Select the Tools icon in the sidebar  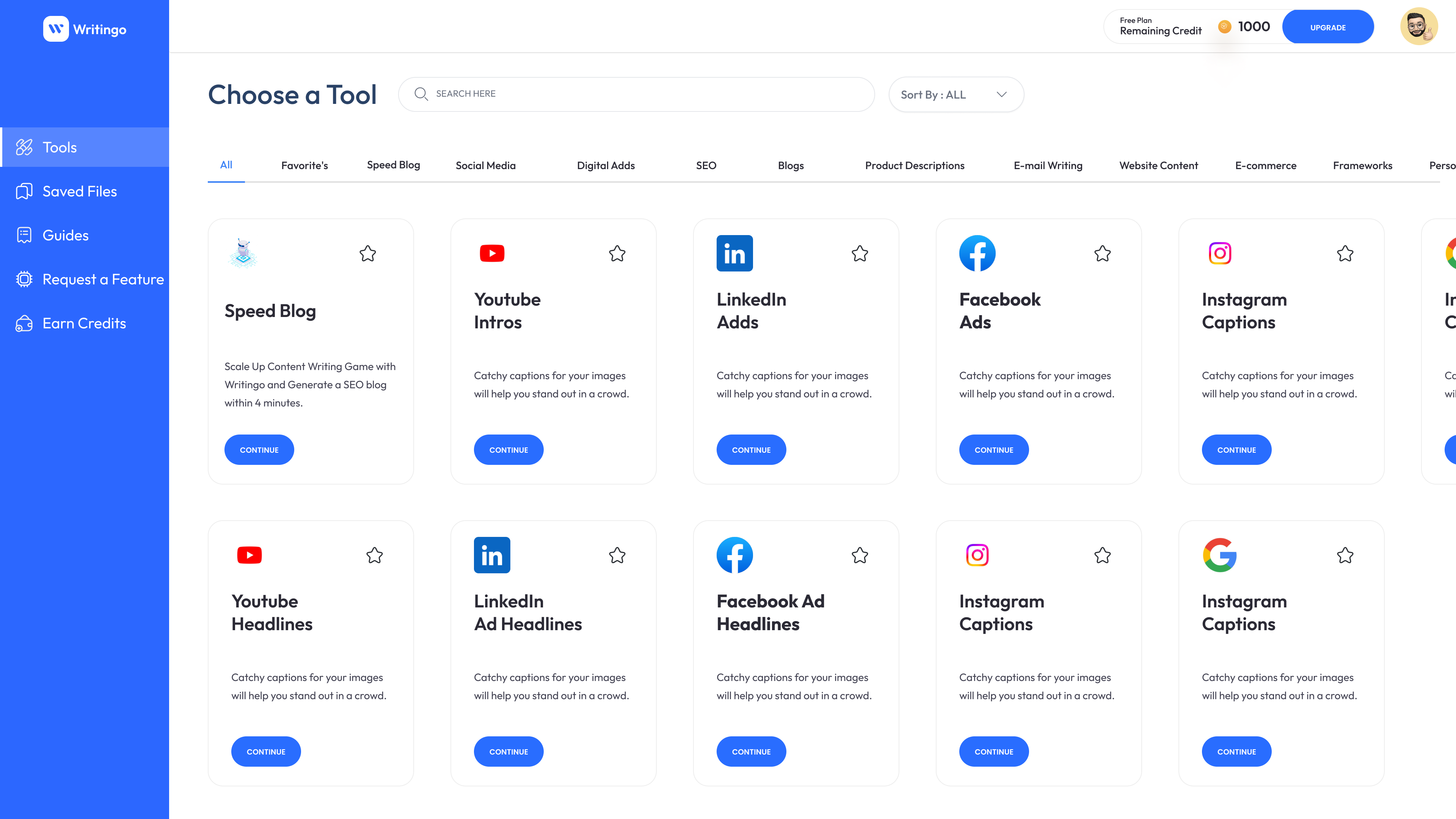point(24,147)
